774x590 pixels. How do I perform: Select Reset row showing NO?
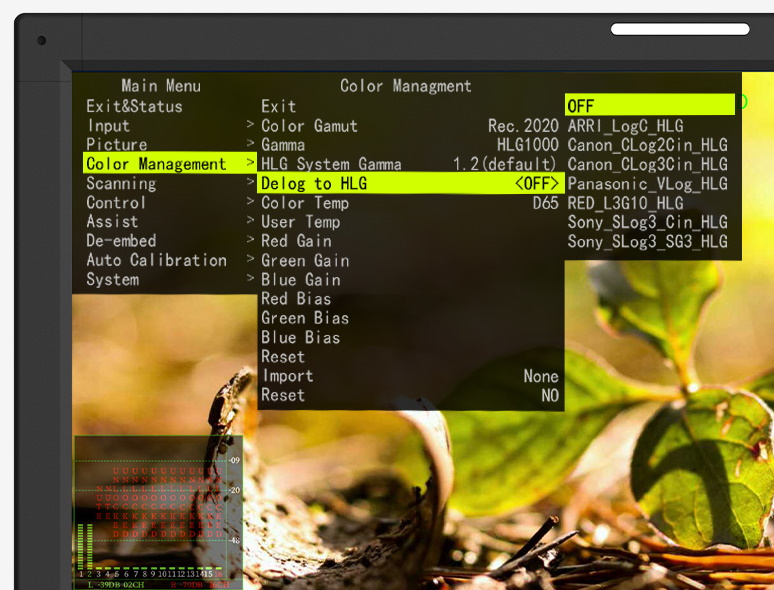tap(410, 395)
